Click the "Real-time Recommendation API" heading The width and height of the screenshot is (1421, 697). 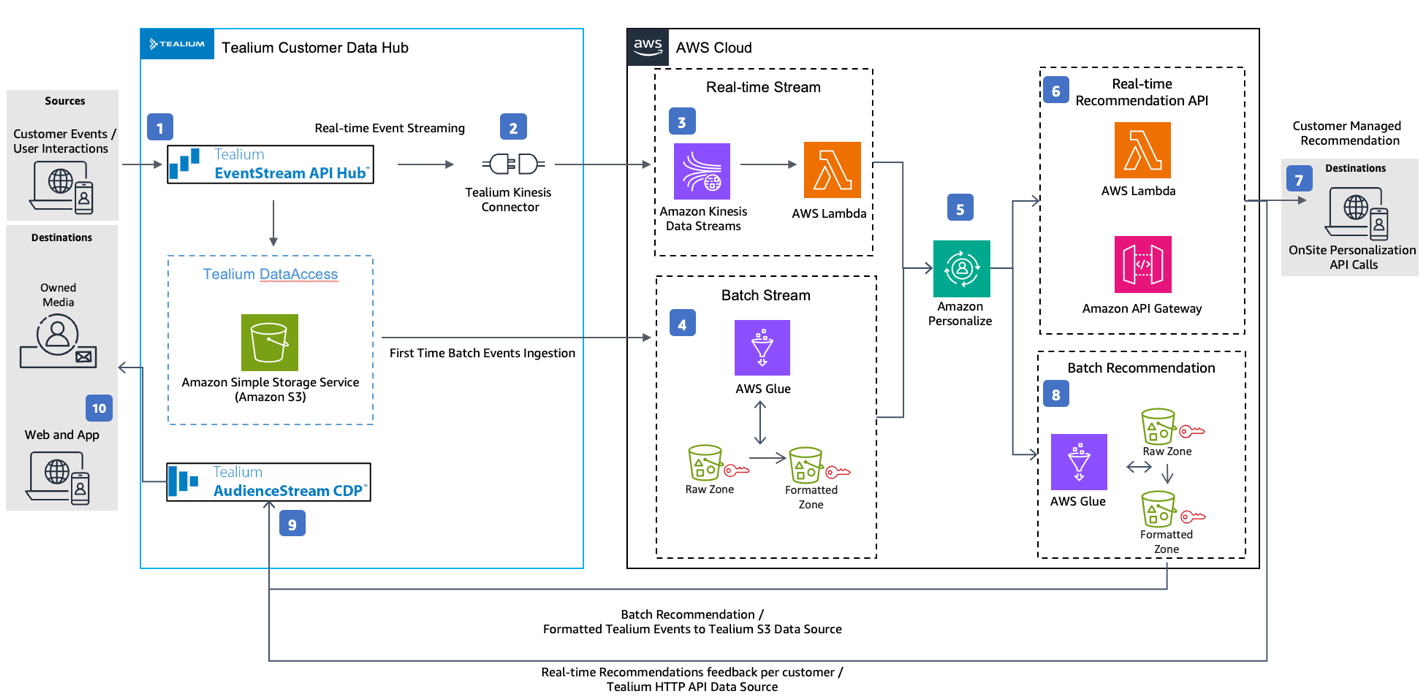[1141, 92]
